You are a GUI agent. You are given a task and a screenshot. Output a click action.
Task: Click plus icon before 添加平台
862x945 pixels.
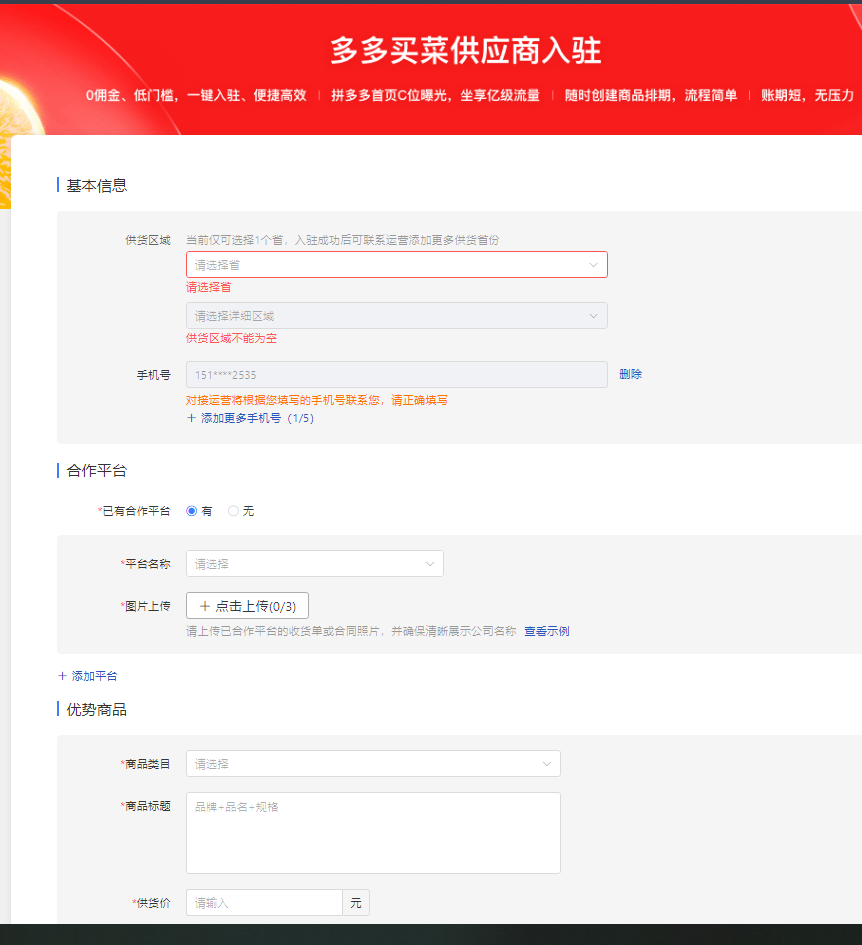(62, 676)
